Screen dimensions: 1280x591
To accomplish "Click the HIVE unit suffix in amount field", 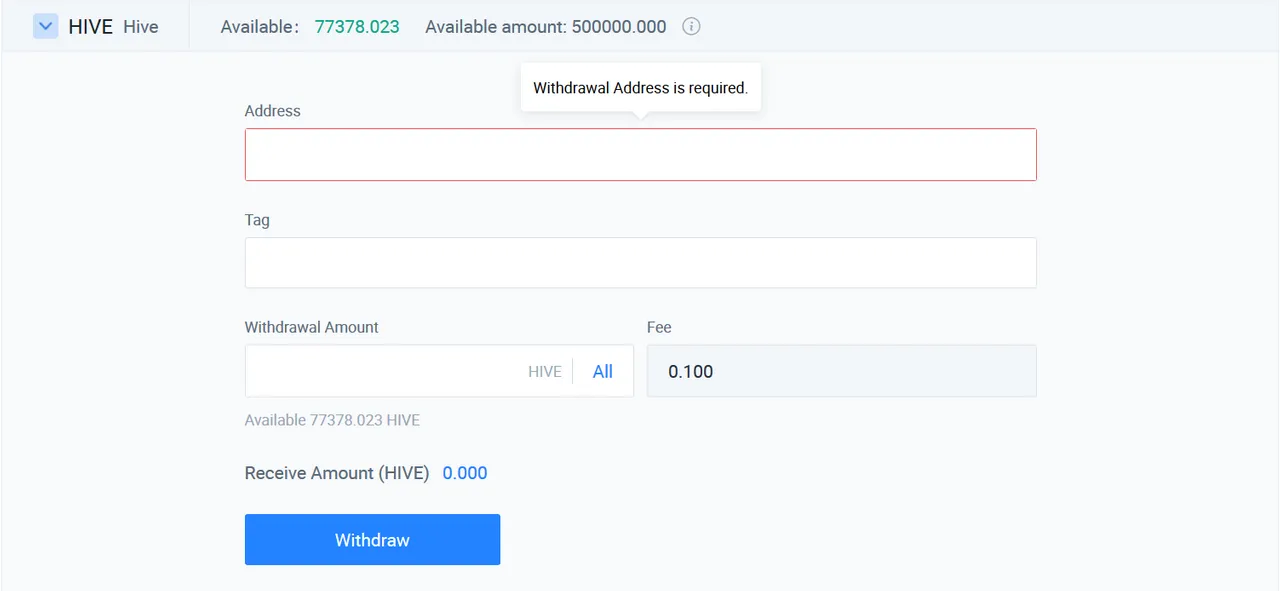I will click(x=545, y=371).
